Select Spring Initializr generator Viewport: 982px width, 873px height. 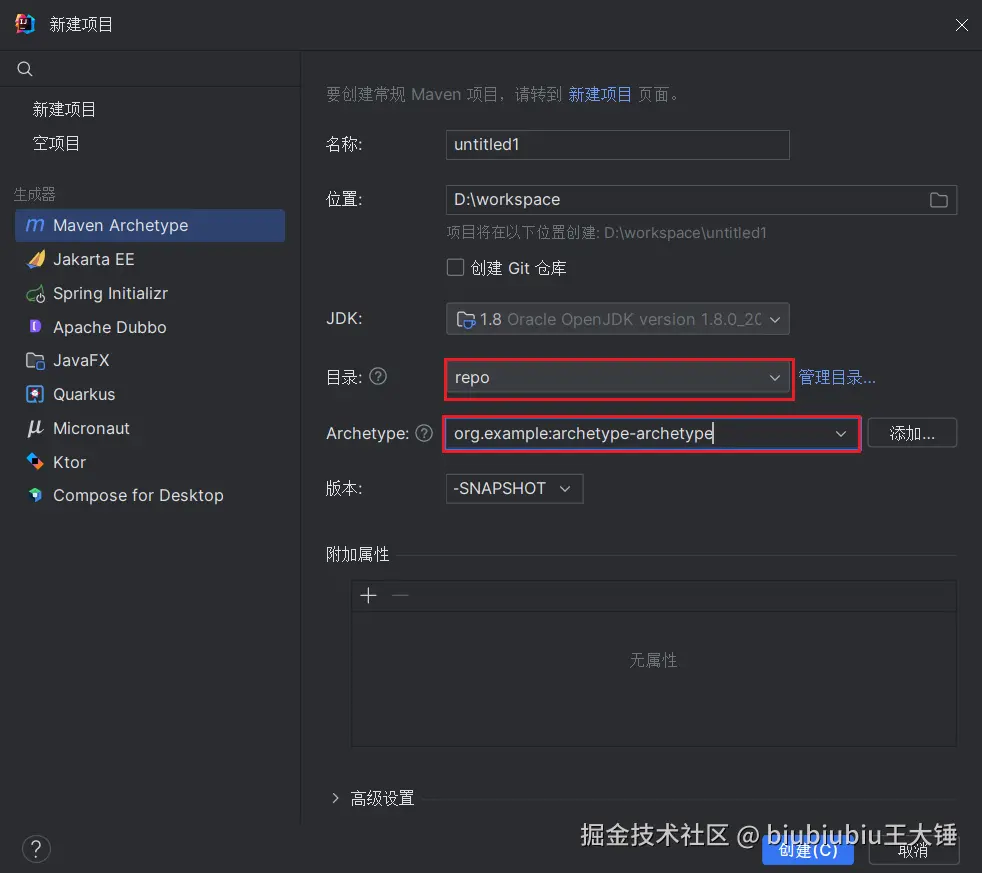click(150, 293)
